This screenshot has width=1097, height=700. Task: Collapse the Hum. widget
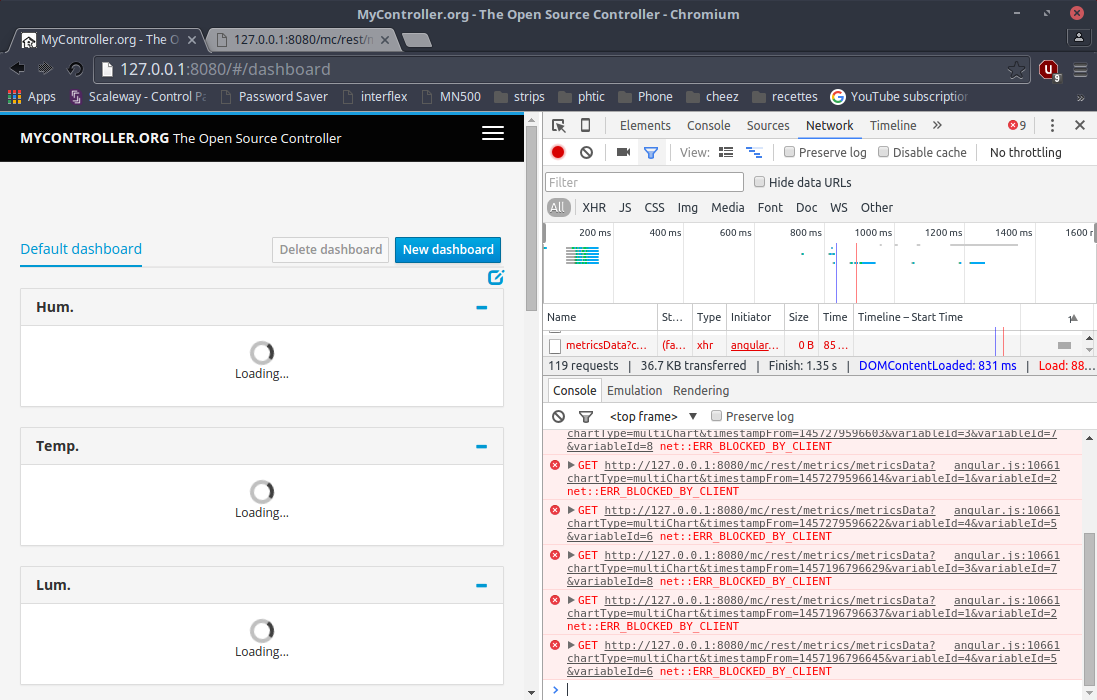point(481,307)
